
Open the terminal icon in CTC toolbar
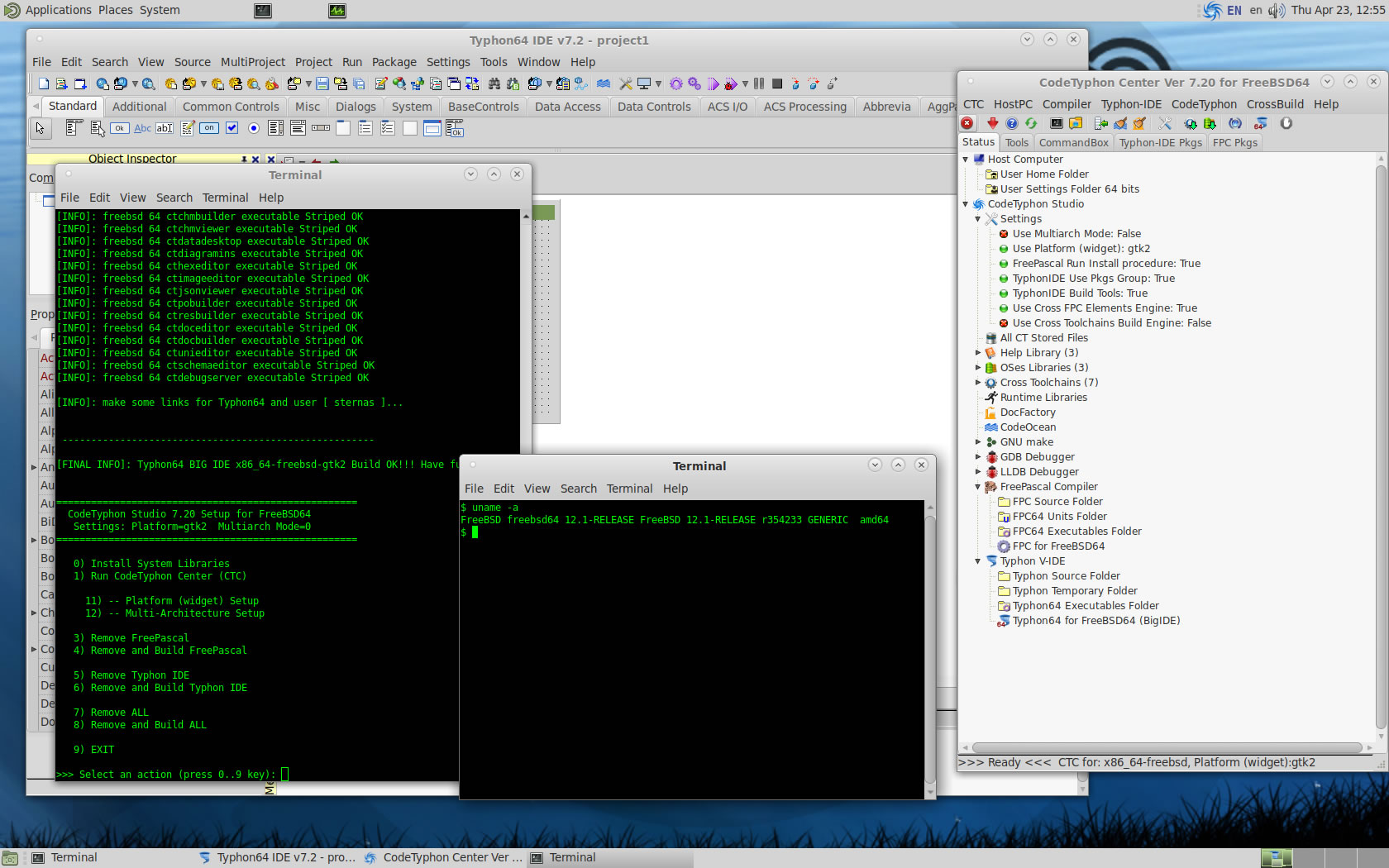point(1057,123)
